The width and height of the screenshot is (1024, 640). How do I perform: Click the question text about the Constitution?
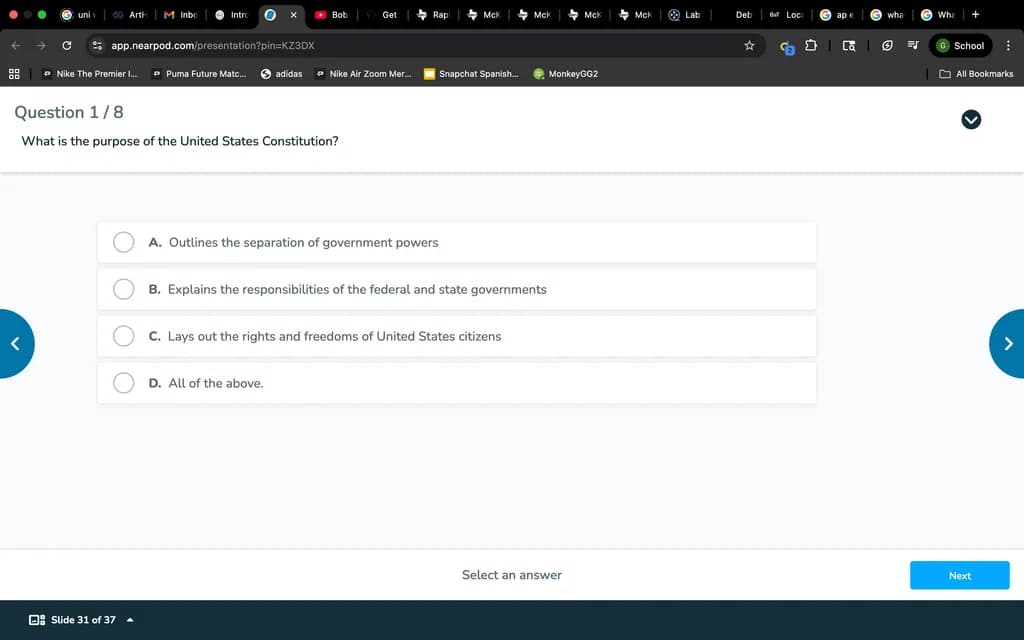[x=180, y=141]
